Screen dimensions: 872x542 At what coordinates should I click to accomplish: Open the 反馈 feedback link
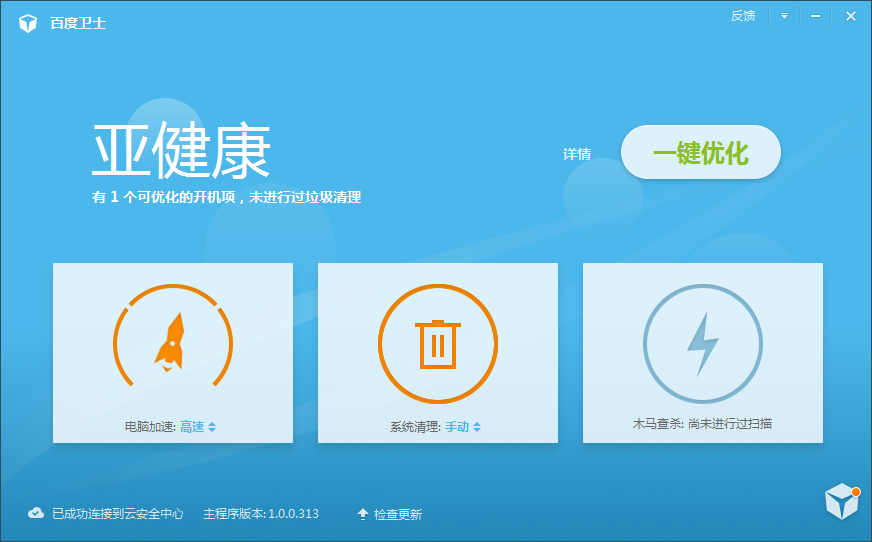click(742, 16)
